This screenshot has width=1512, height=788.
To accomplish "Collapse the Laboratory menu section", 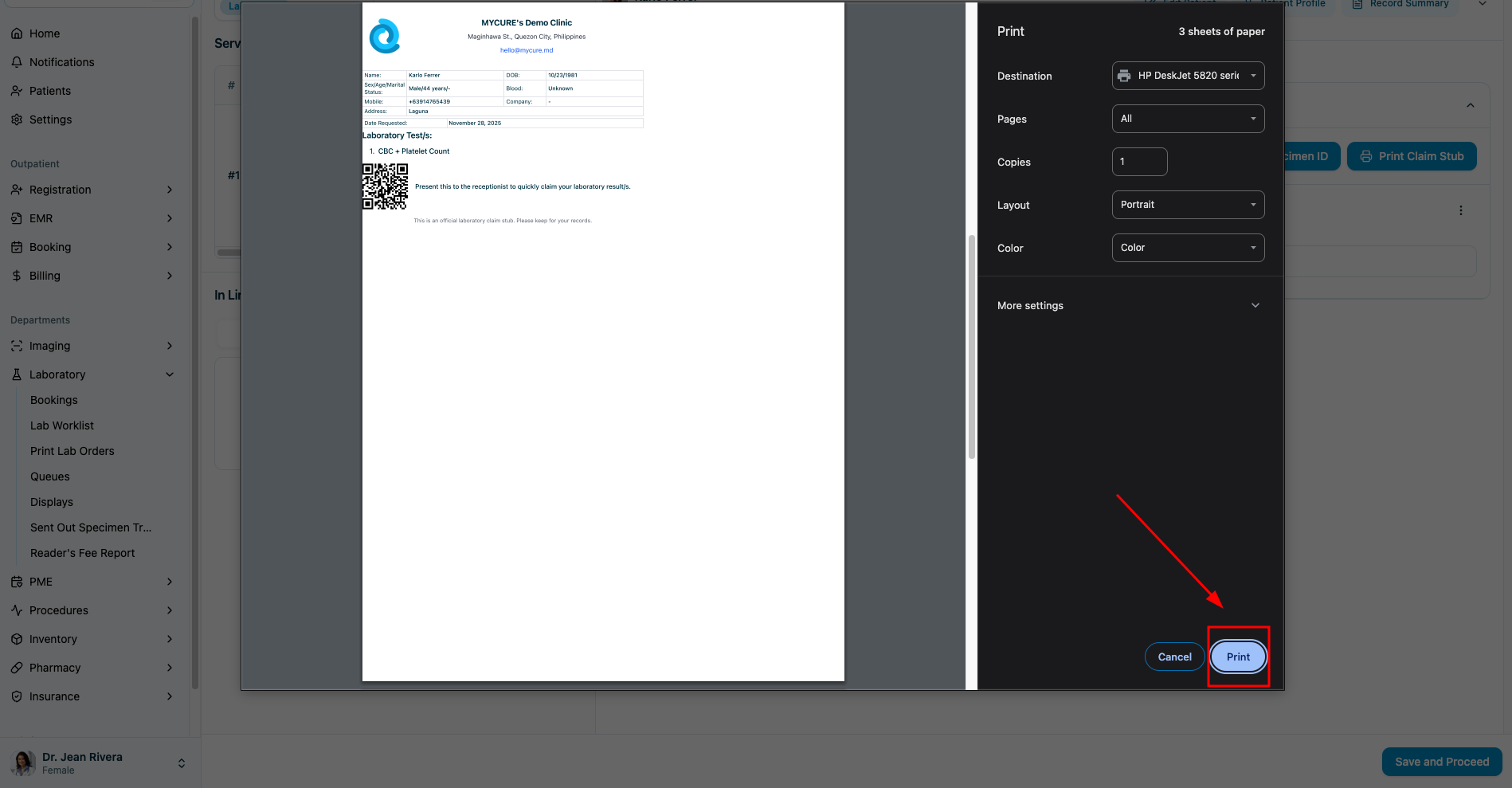I will pyautogui.click(x=170, y=374).
